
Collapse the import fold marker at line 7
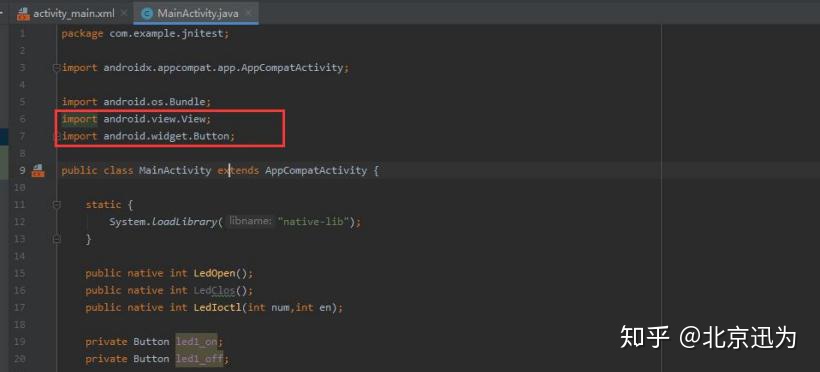coord(56,136)
